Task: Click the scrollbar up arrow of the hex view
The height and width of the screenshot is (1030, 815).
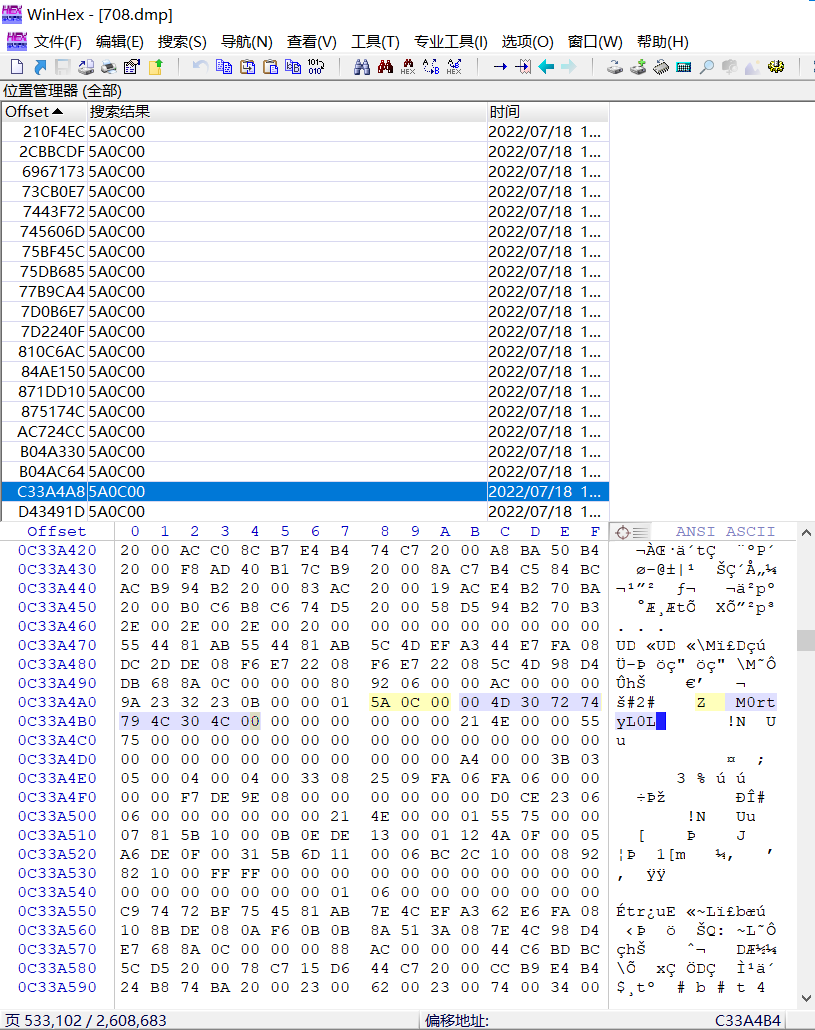Action: [803, 531]
